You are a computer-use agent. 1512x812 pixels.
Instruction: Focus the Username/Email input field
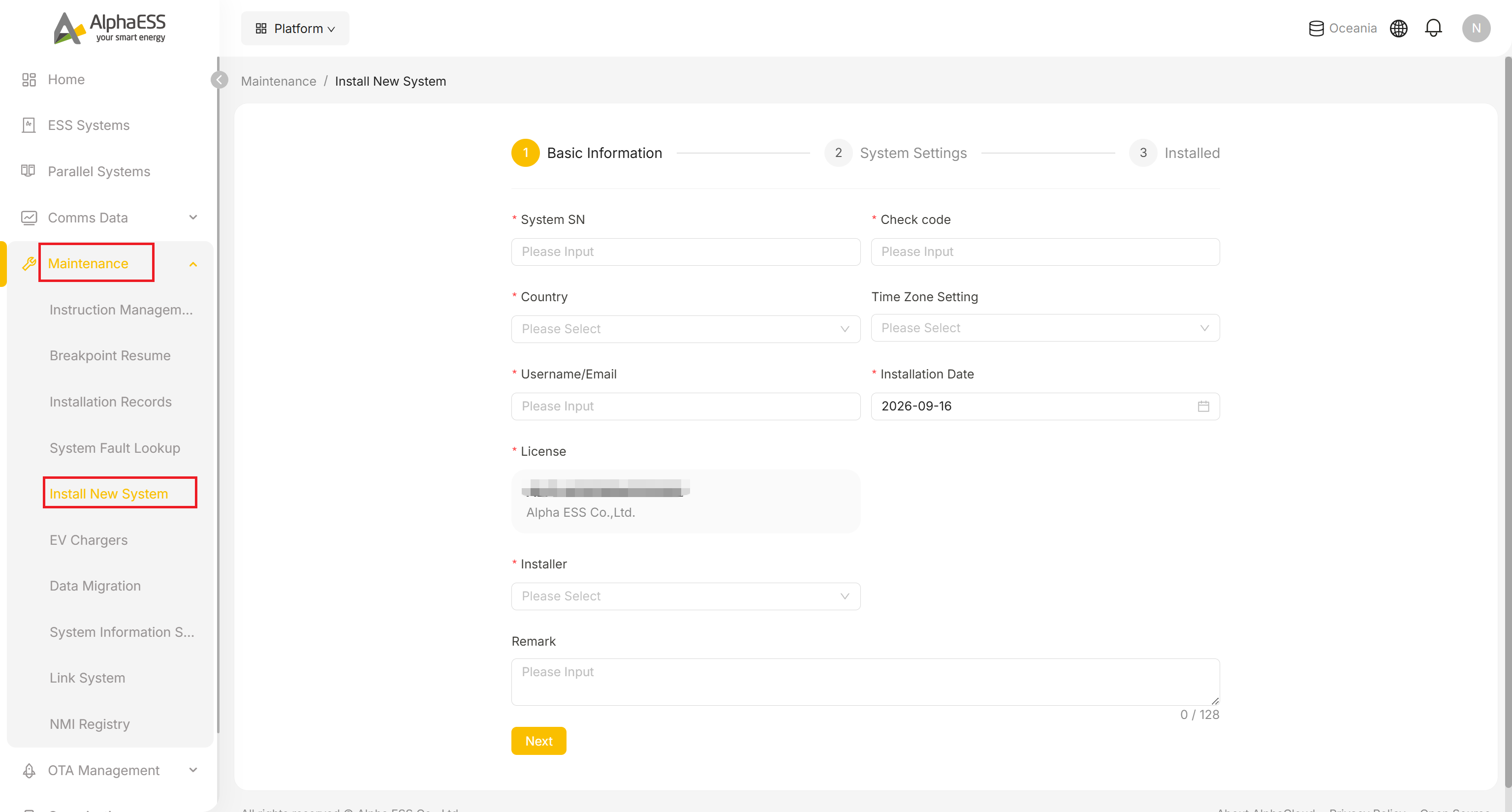[686, 406]
